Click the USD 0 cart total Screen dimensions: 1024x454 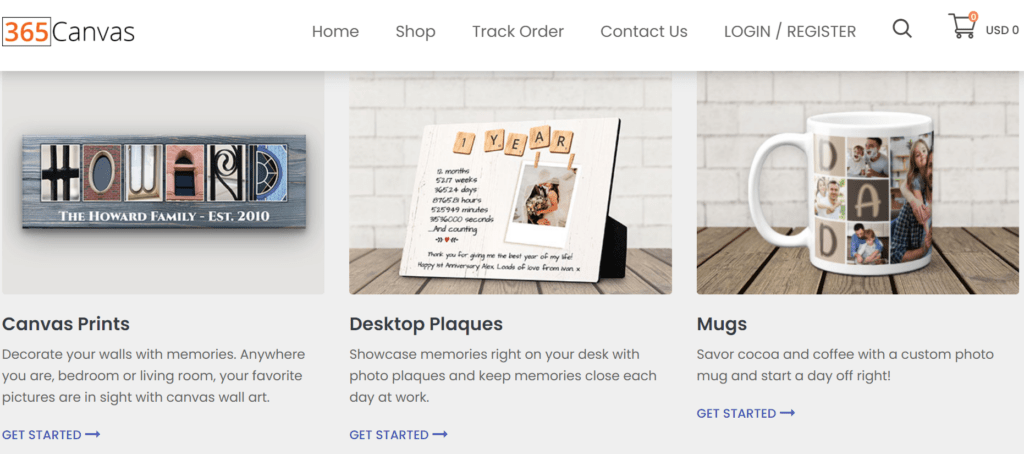[1002, 30]
